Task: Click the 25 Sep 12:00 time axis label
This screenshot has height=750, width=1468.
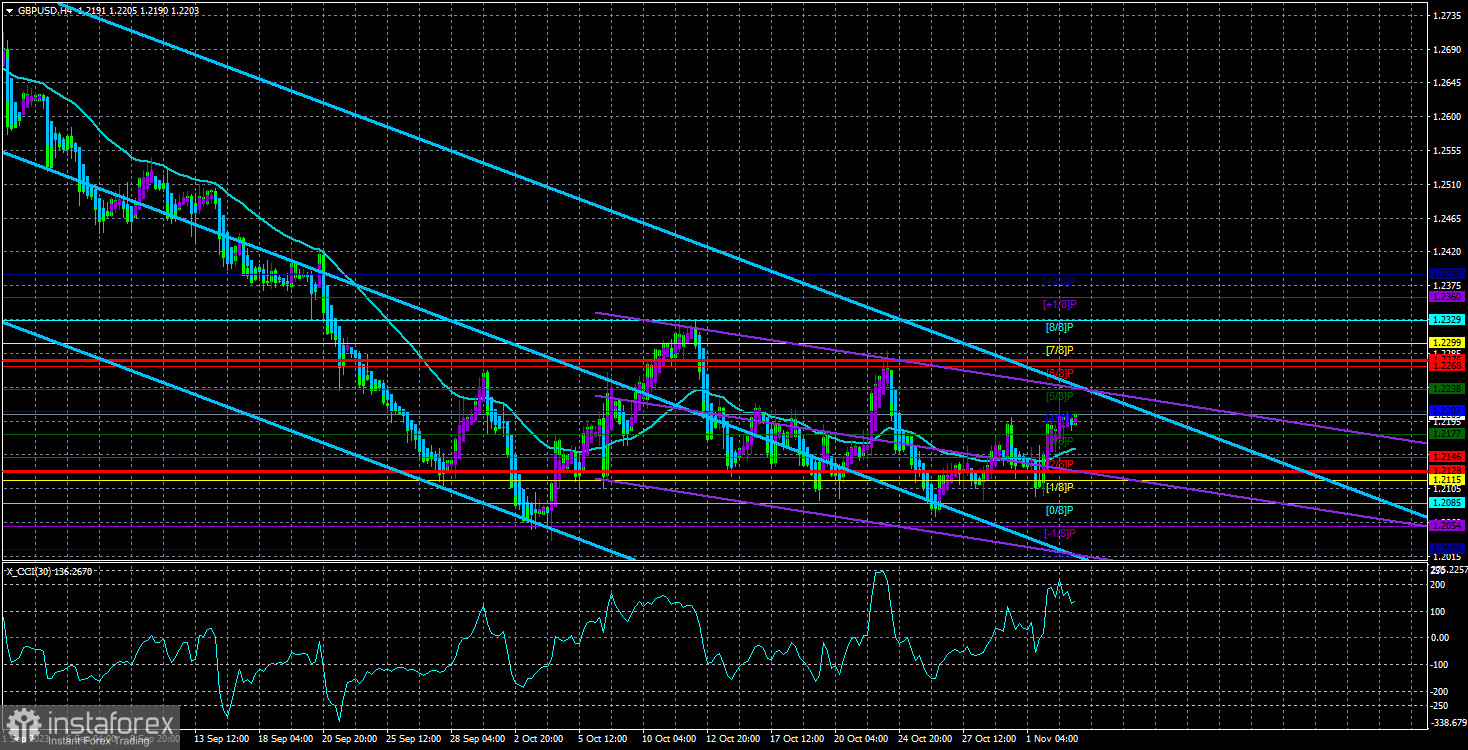Action: 413,739
